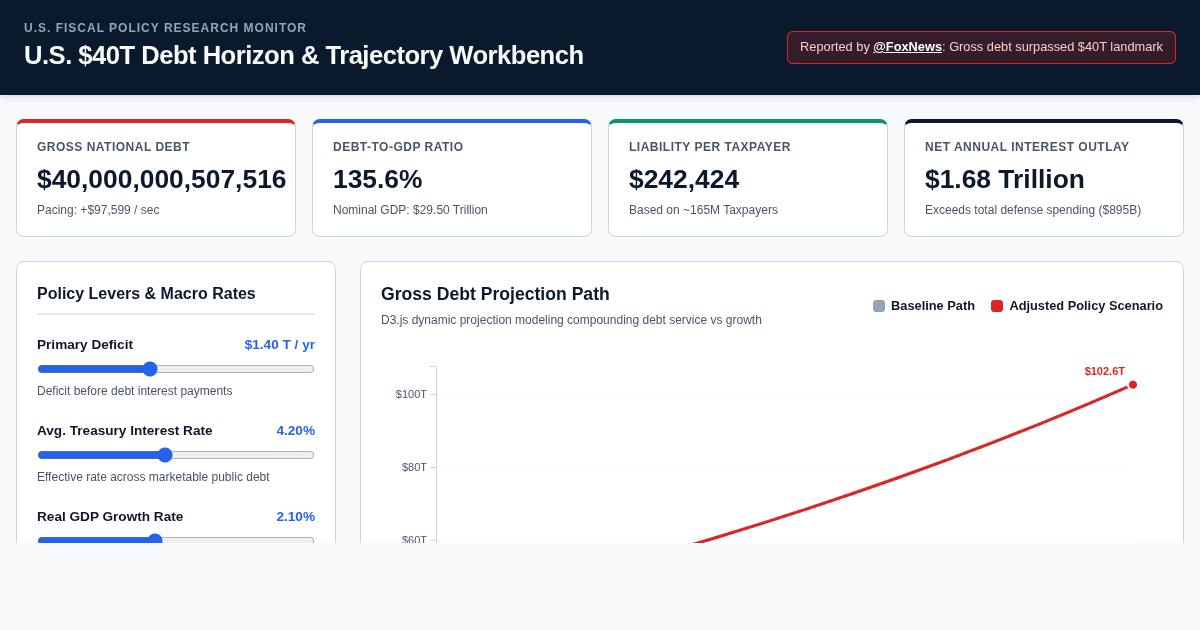Viewport: 1200px width, 630px height.
Task: Click "Based on ~165M Taxpayers" text
Action: click(703, 210)
